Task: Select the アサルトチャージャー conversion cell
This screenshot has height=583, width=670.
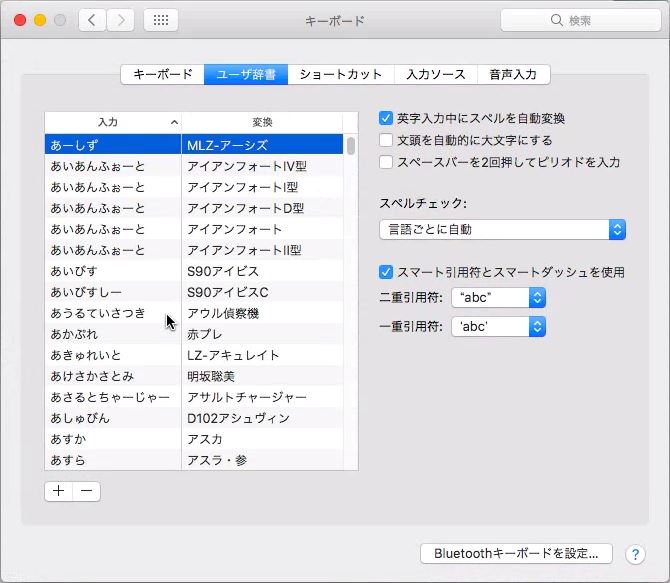Action: [262, 397]
